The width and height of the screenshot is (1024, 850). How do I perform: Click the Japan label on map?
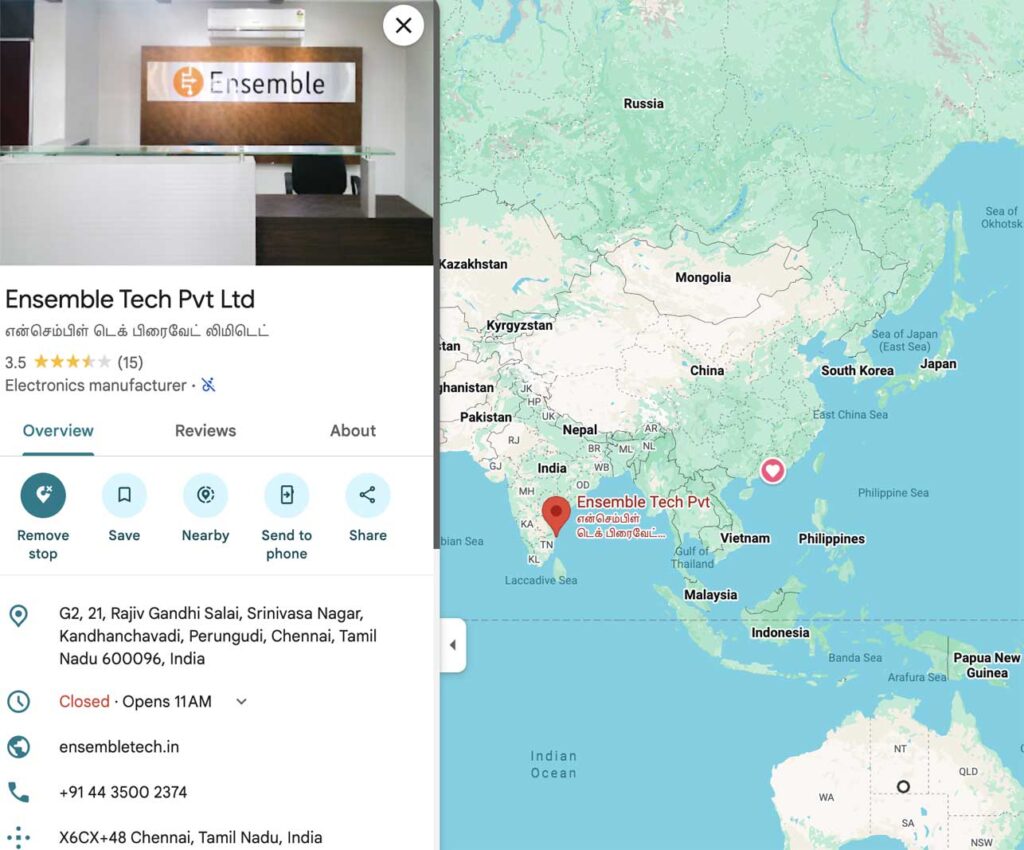pos(938,364)
